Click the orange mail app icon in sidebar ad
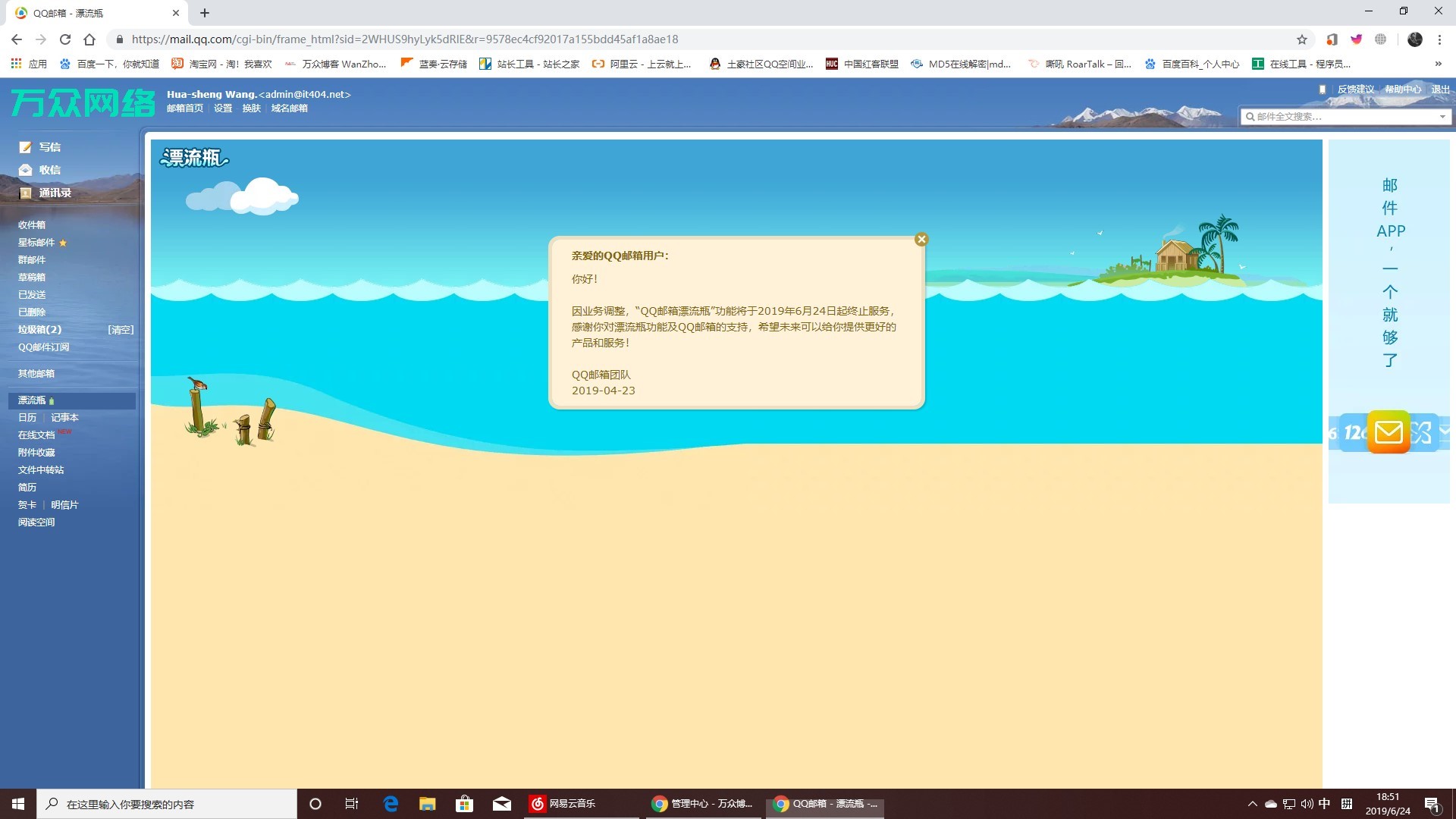 [1388, 432]
